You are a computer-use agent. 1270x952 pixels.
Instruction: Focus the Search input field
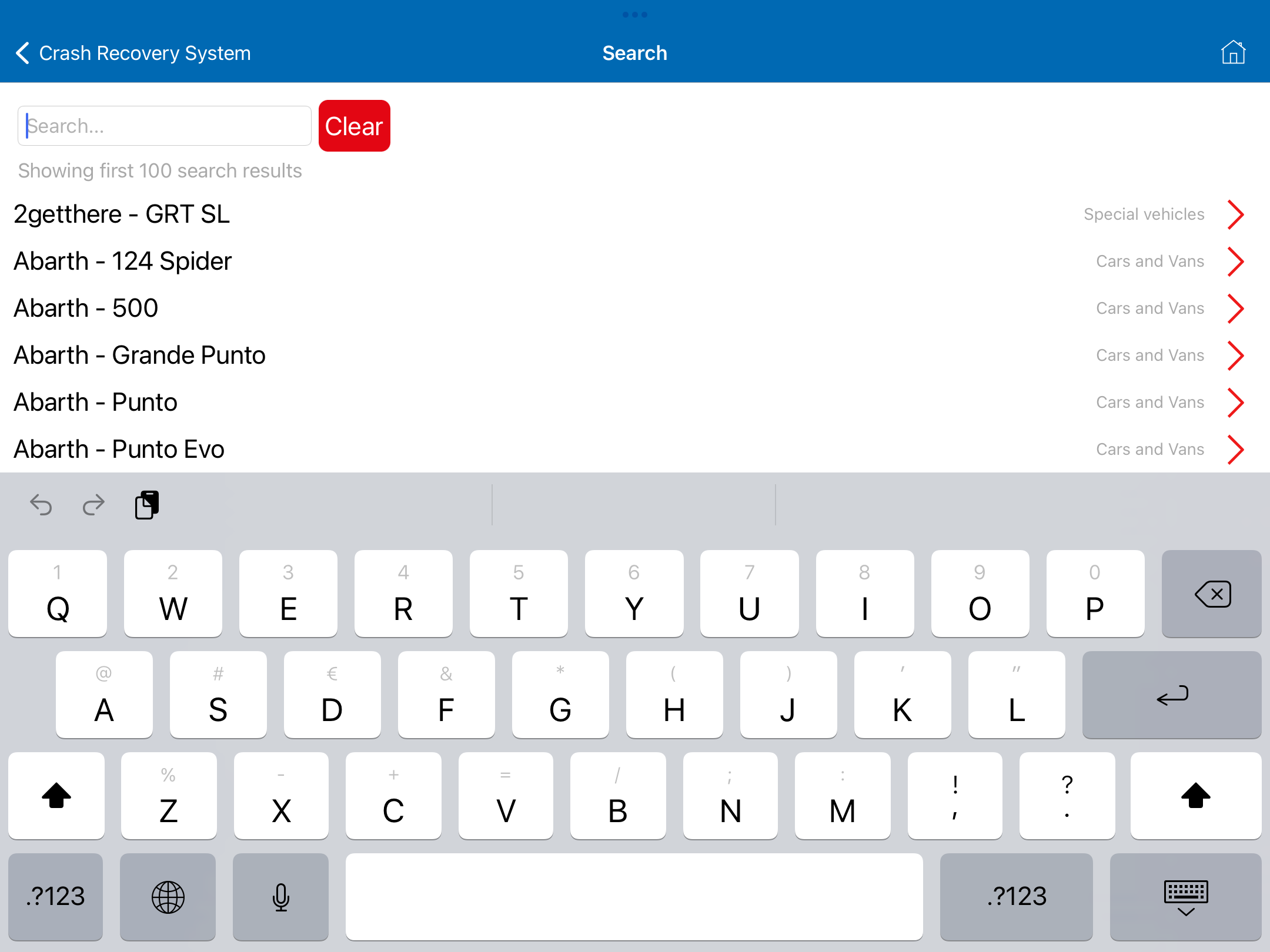pyautogui.click(x=165, y=126)
